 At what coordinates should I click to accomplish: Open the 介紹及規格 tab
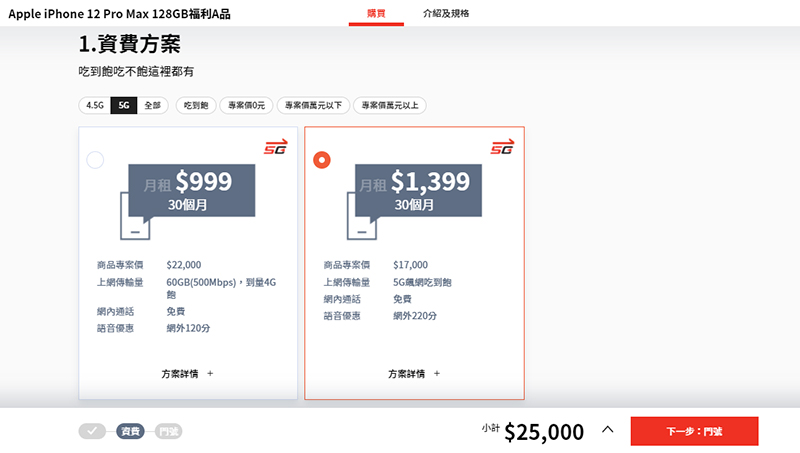[446, 14]
